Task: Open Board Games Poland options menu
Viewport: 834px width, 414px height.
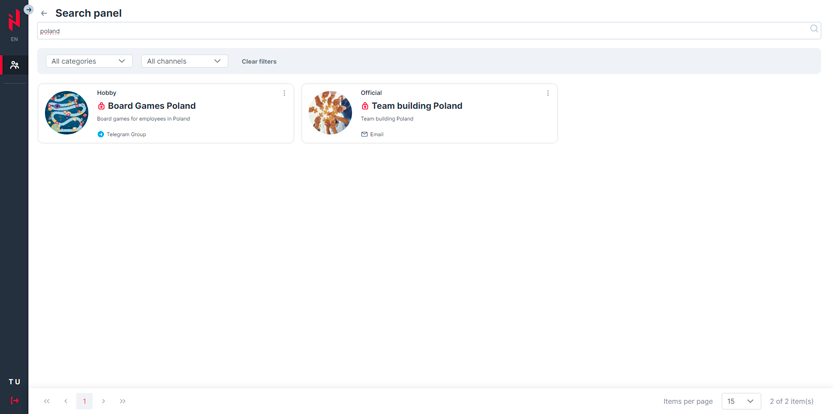Action: 284,93
